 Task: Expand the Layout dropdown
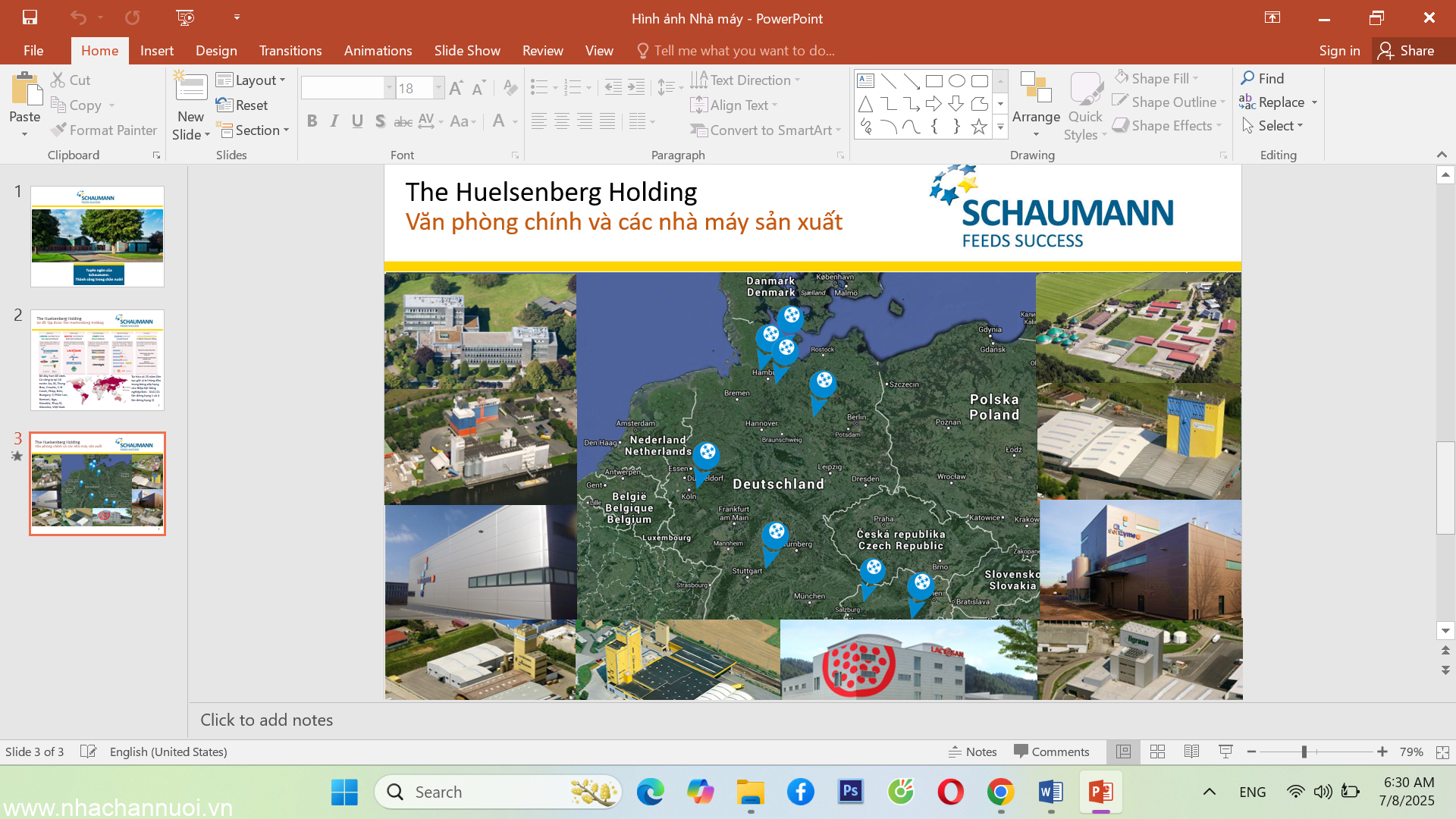[251, 80]
